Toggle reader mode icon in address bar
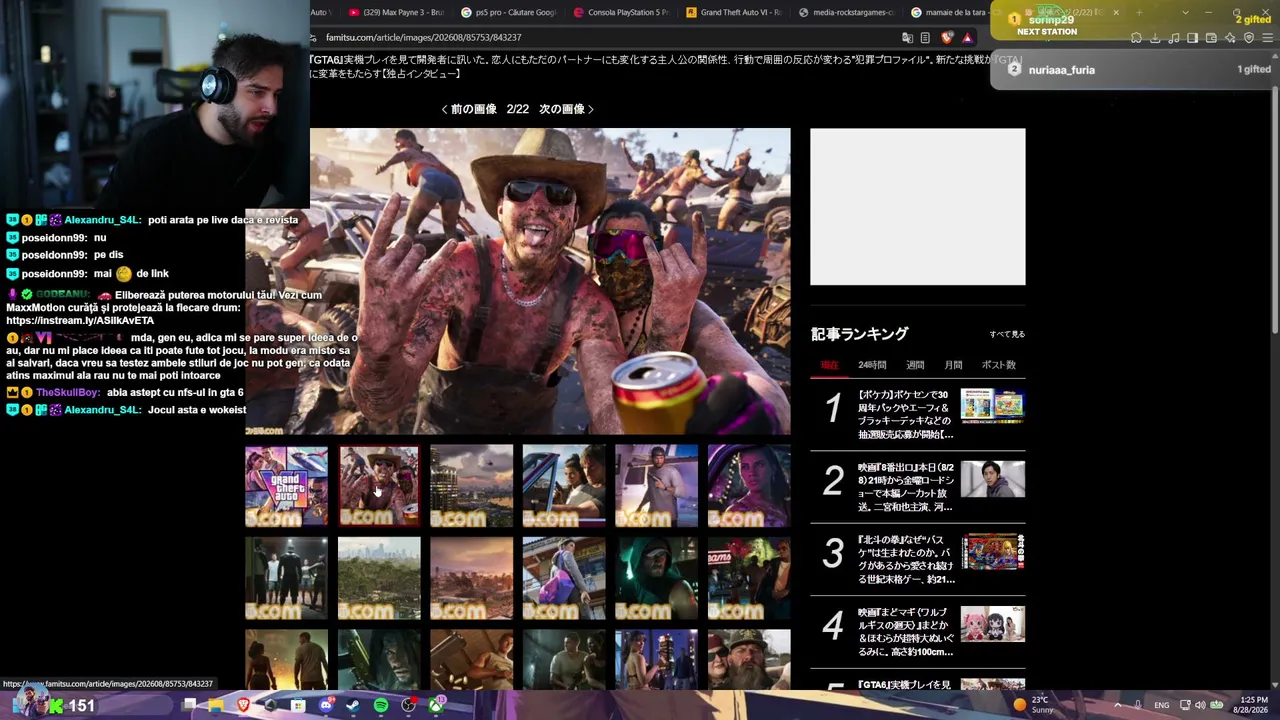The image size is (1280, 720). pos(925,38)
